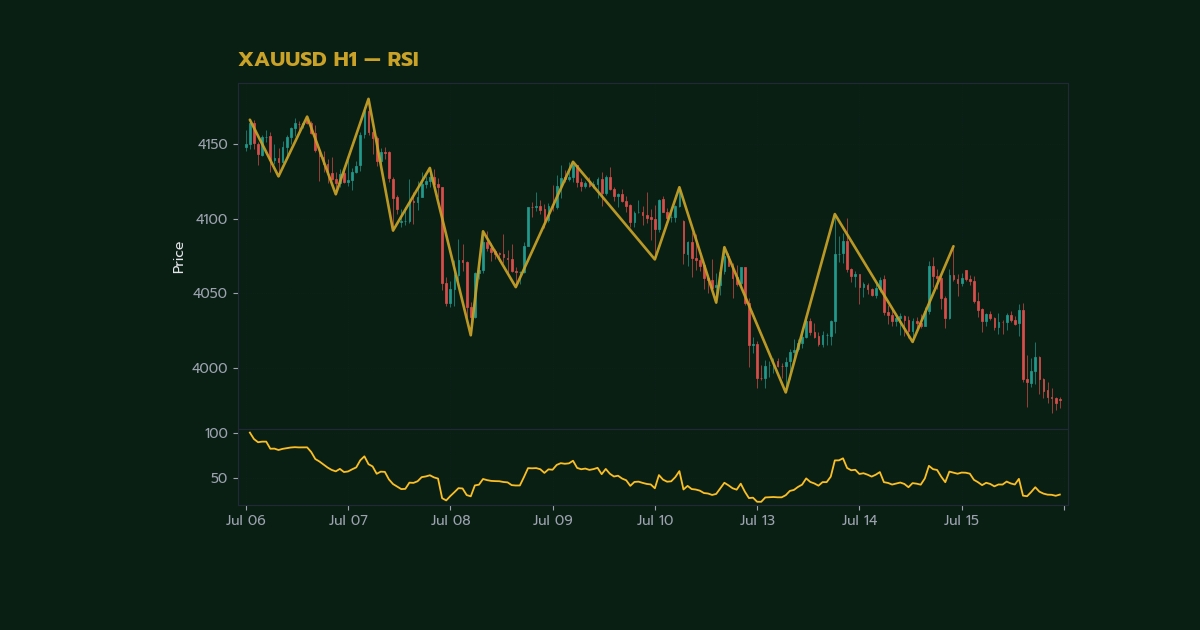The width and height of the screenshot is (1200, 630).
Task: Select the Jul 09 date label
Action: 553,521
